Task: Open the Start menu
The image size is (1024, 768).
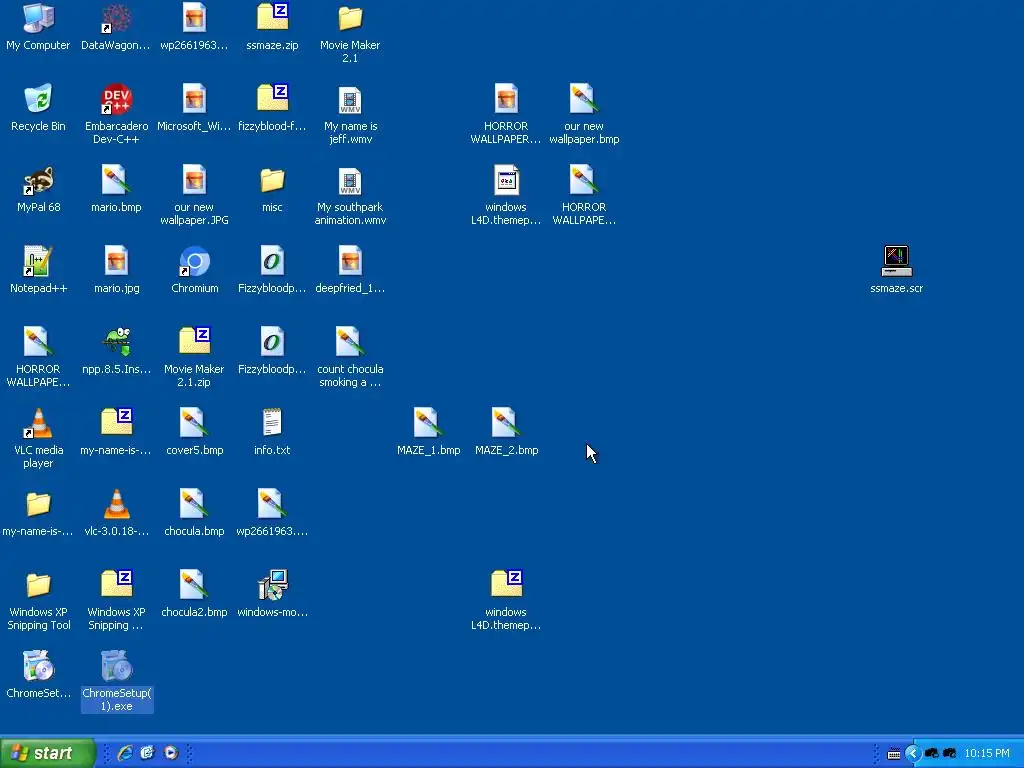Action: pyautogui.click(x=48, y=753)
